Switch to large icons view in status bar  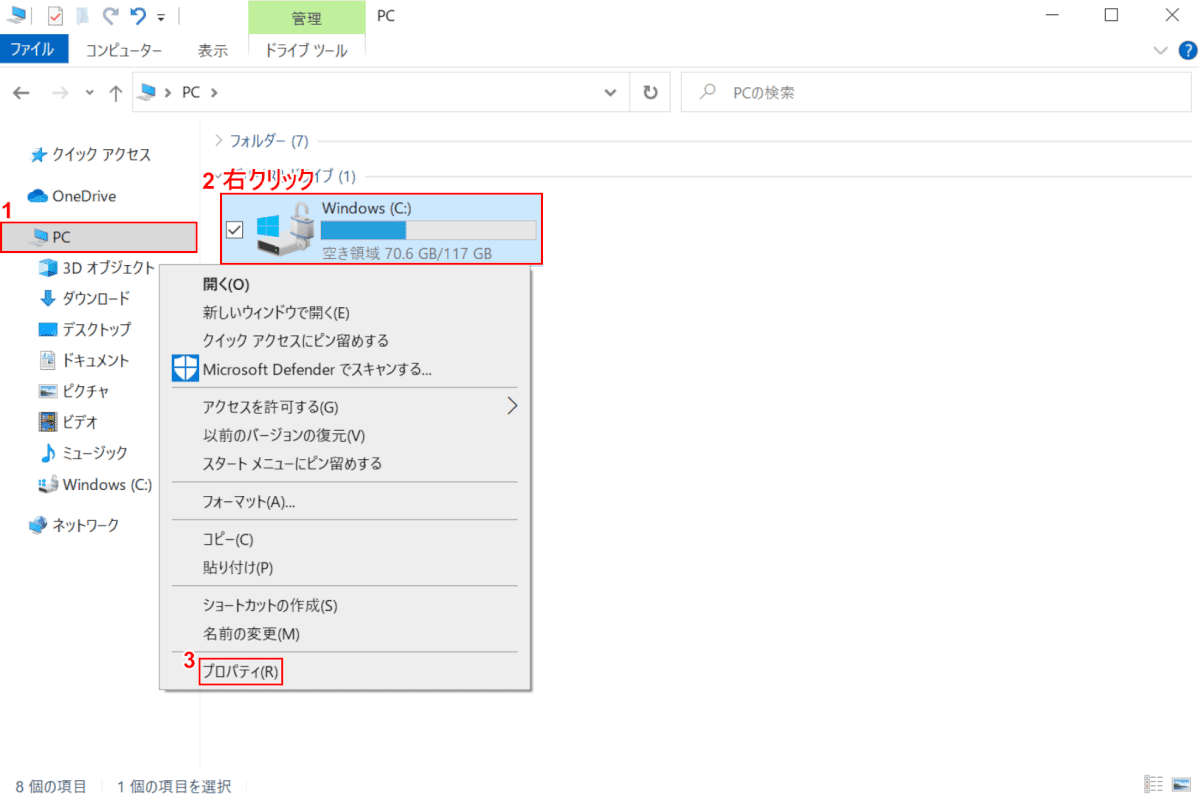pos(1181,785)
